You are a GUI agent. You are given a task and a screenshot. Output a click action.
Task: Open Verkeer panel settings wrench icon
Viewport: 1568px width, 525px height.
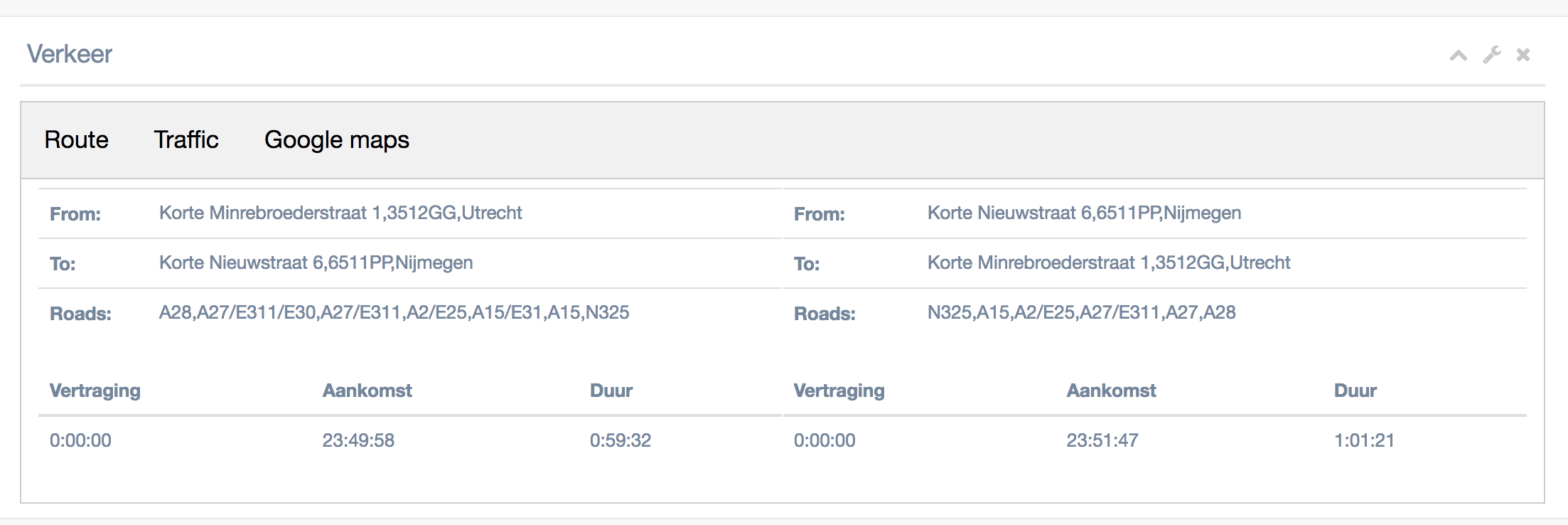tap(1492, 55)
